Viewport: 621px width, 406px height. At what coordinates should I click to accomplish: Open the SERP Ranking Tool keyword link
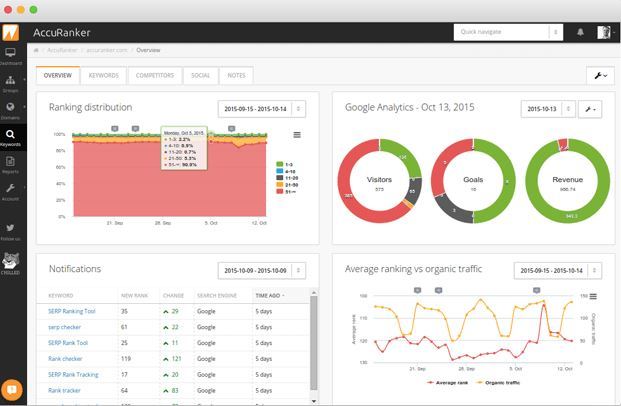point(72,311)
